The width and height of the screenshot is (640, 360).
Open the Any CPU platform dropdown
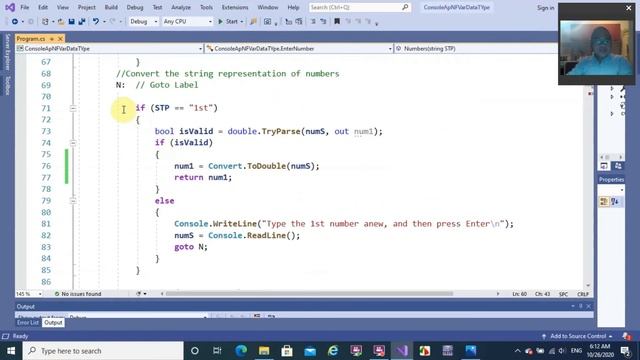[187, 22]
